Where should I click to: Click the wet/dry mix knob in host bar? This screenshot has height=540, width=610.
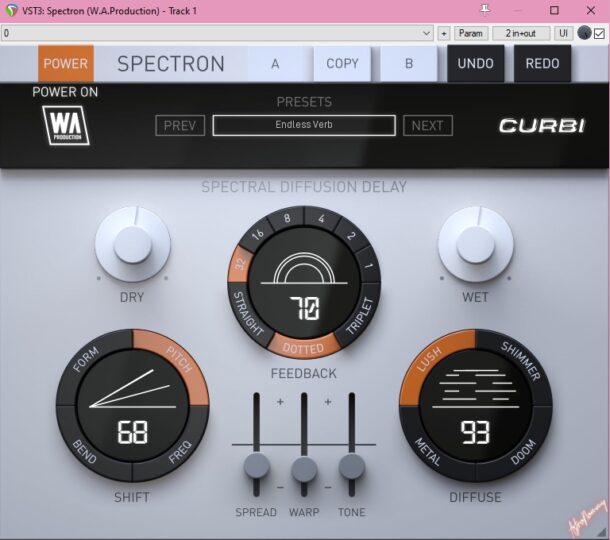(584, 33)
